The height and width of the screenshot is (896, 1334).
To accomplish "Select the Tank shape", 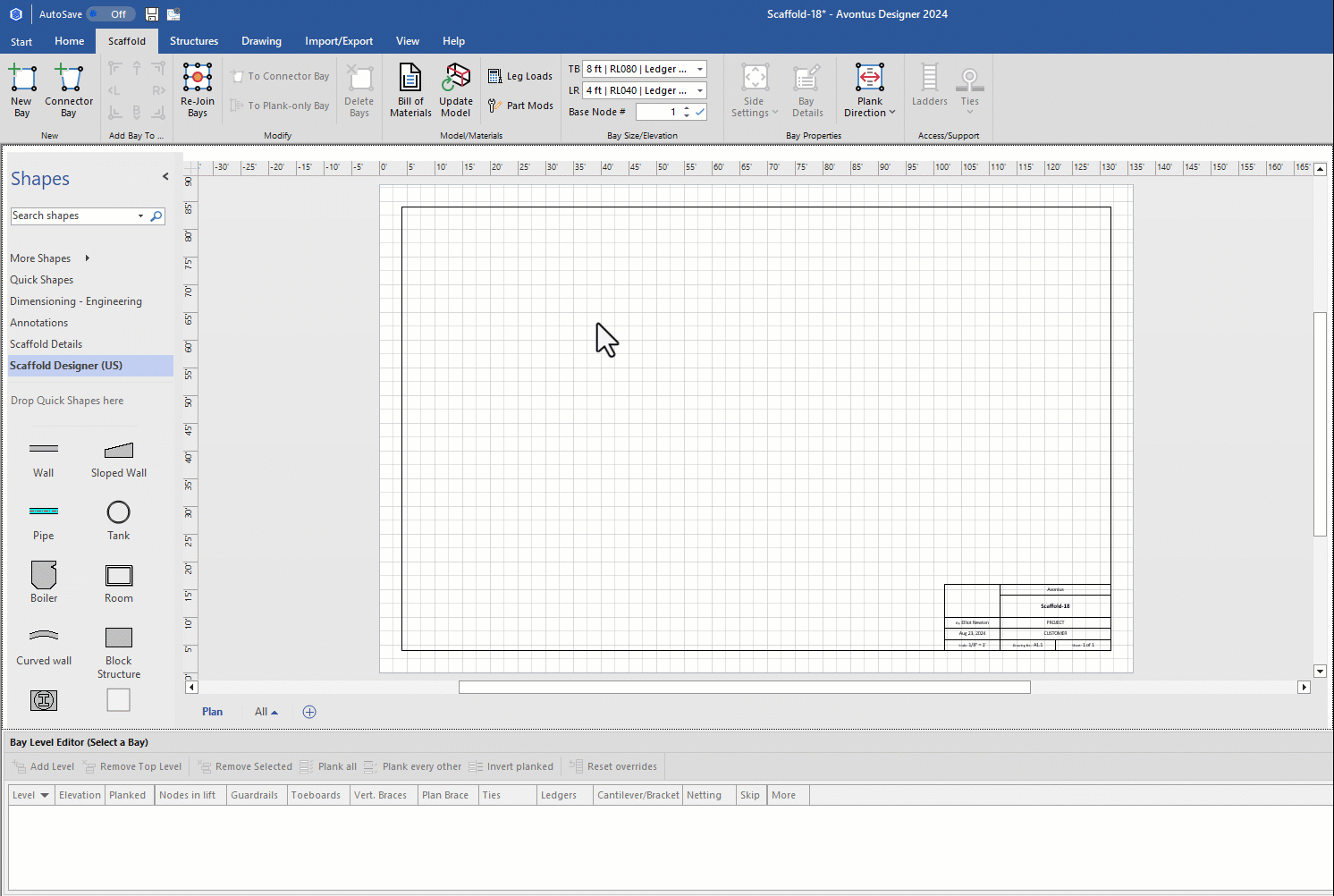I will [119, 512].
